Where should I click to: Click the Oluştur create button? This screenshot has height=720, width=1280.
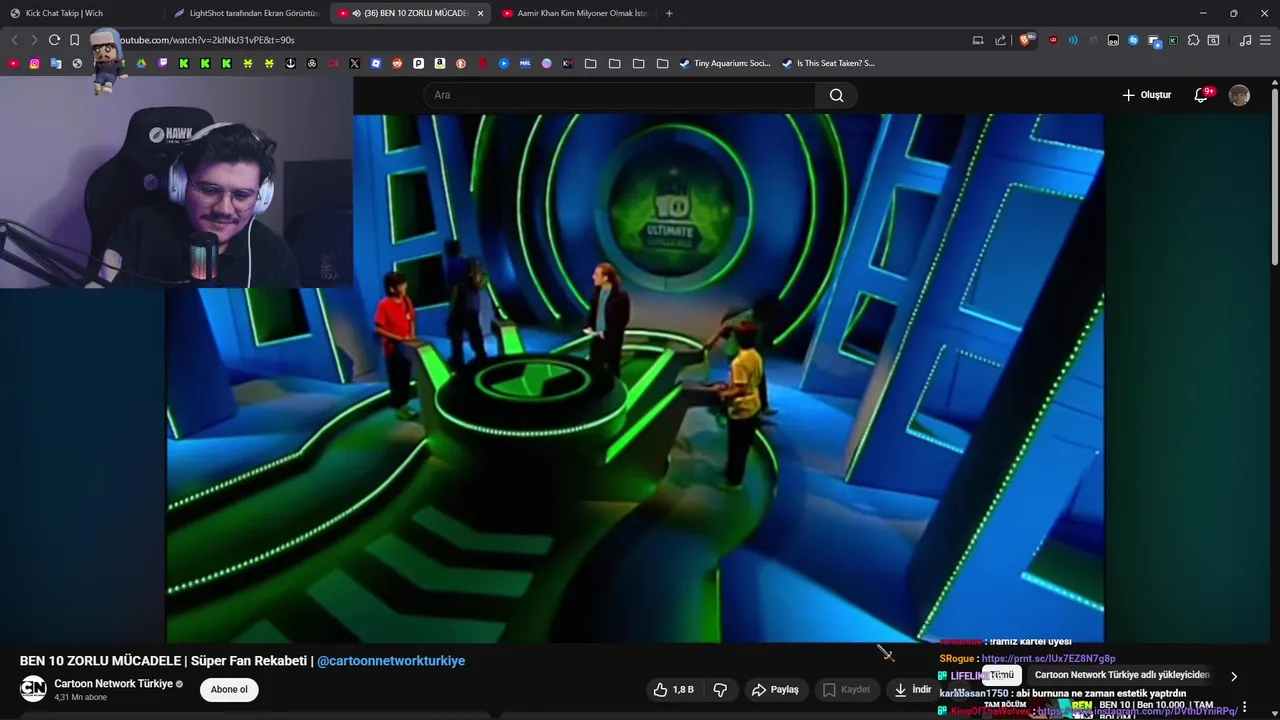(1146, 95)
